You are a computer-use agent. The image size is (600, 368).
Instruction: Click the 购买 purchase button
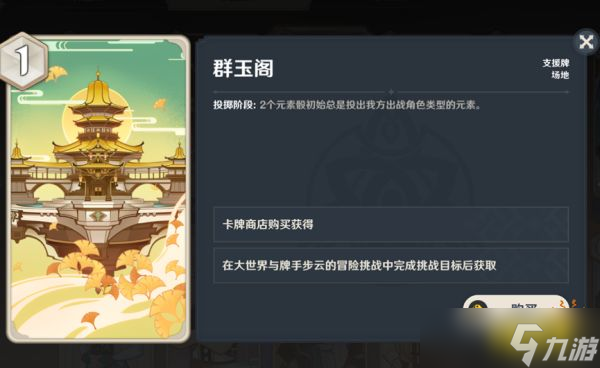(515, 303)
